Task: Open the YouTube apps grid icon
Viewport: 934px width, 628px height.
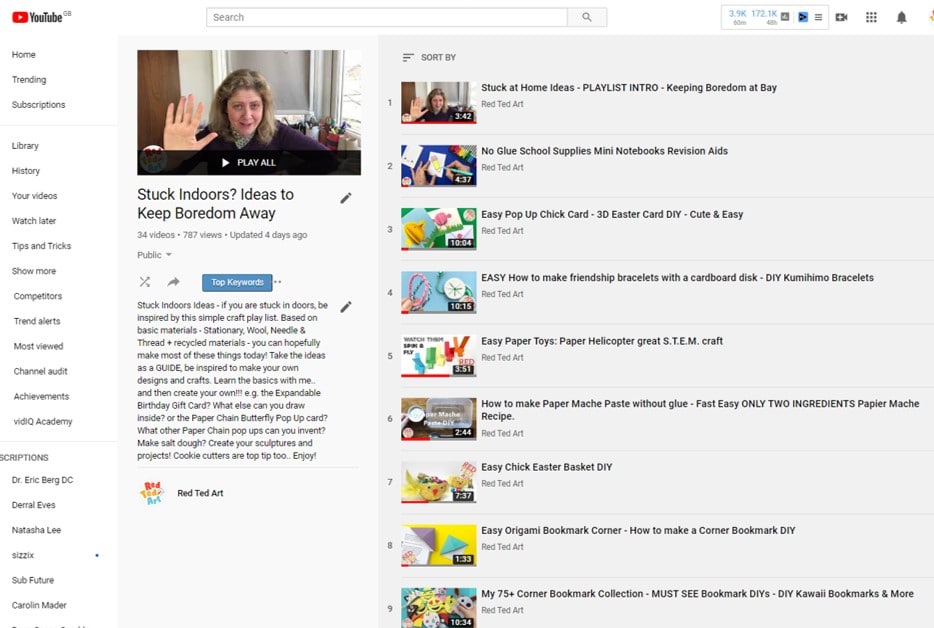Action: pos(871,17)
